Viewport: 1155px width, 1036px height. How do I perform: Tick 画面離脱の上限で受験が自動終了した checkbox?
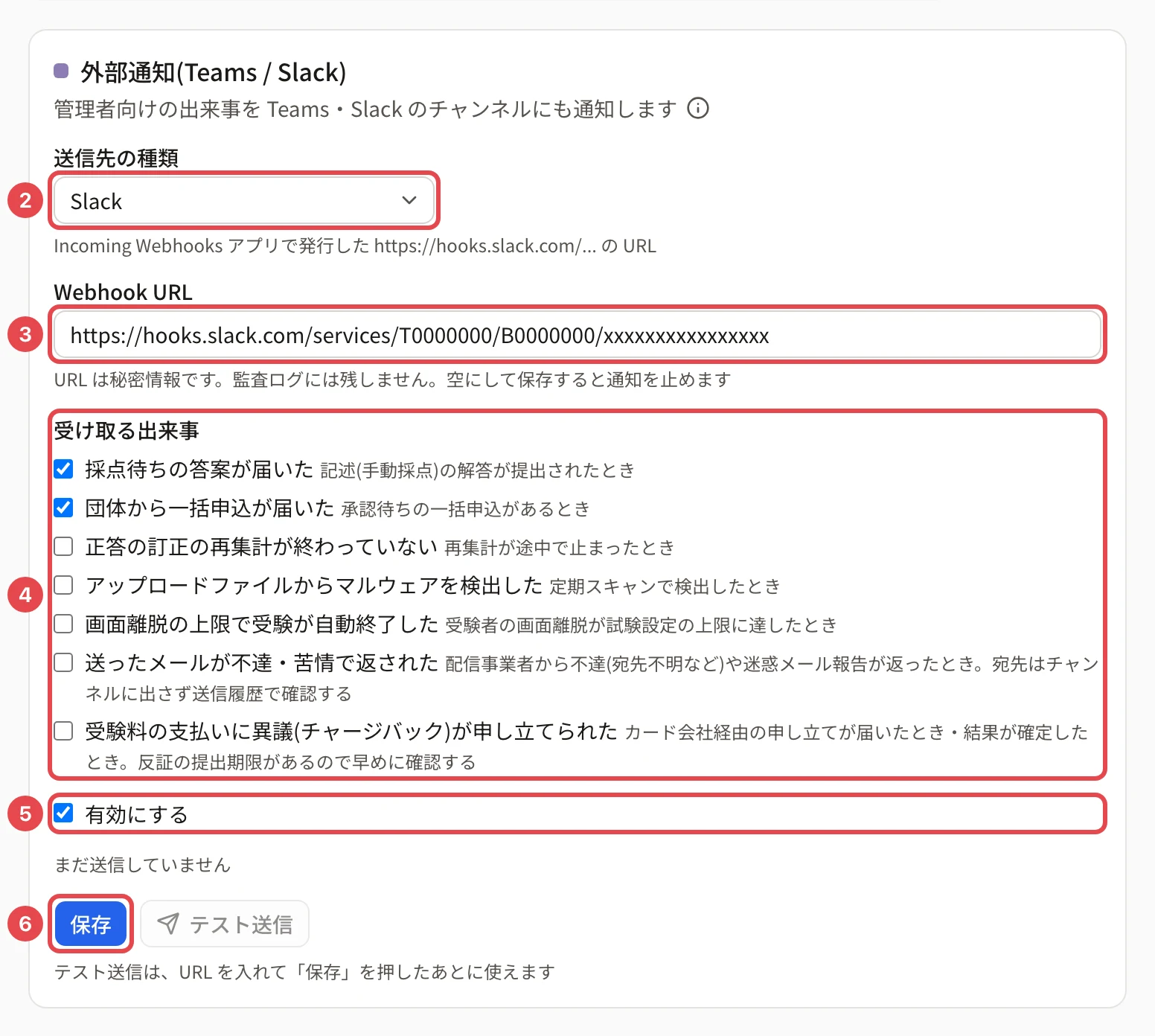point(64,624)
